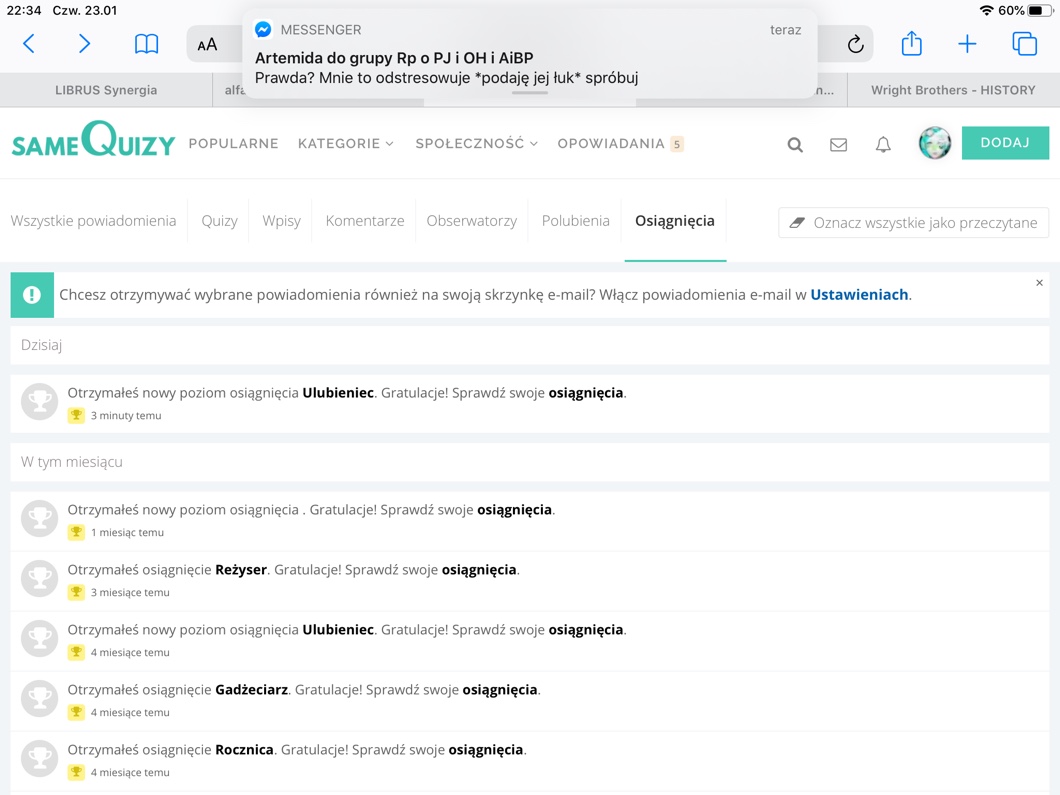Reload the page

point(855,44)
